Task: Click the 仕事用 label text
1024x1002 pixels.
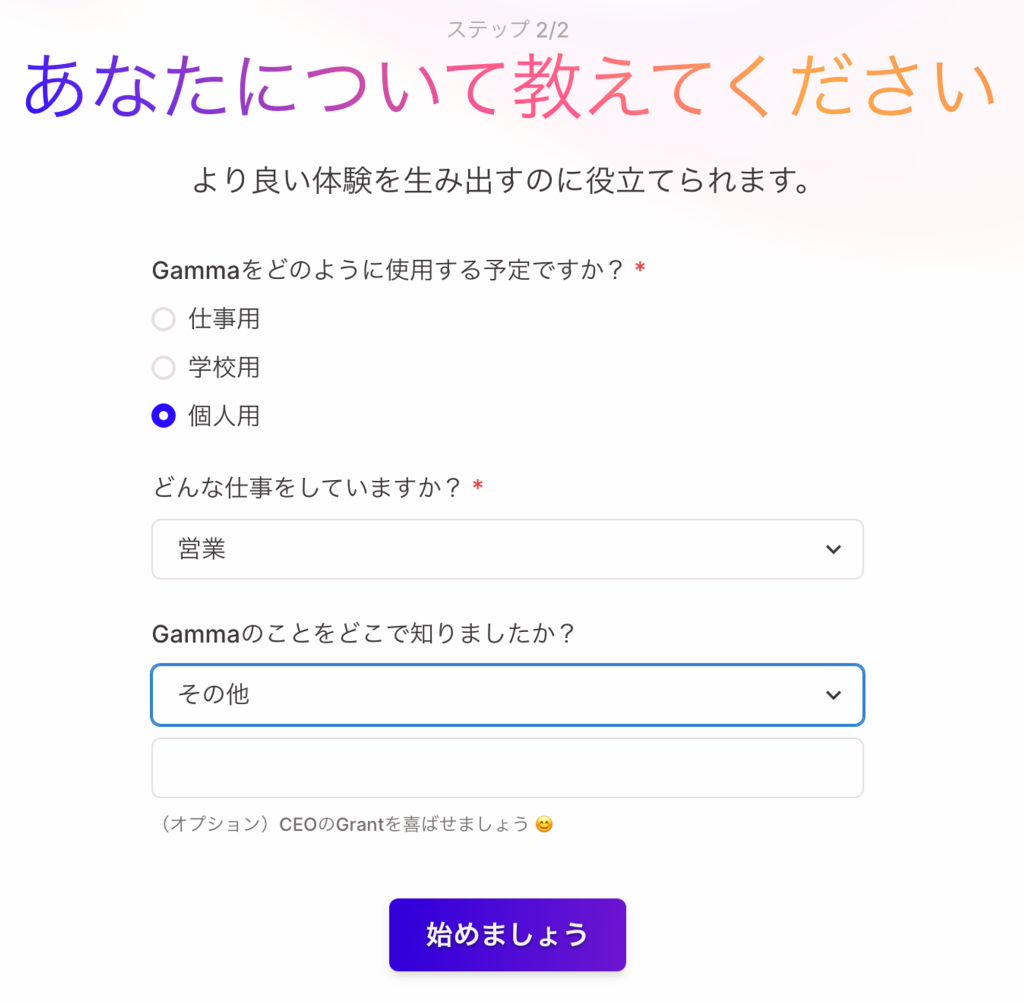Action: click(224, 319)
